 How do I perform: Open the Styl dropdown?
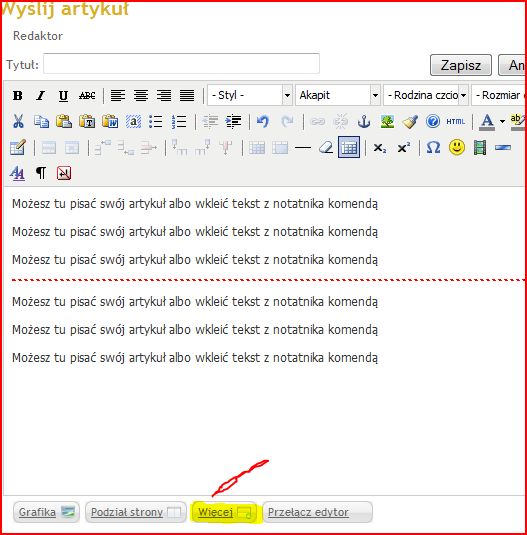coord(250,95)
